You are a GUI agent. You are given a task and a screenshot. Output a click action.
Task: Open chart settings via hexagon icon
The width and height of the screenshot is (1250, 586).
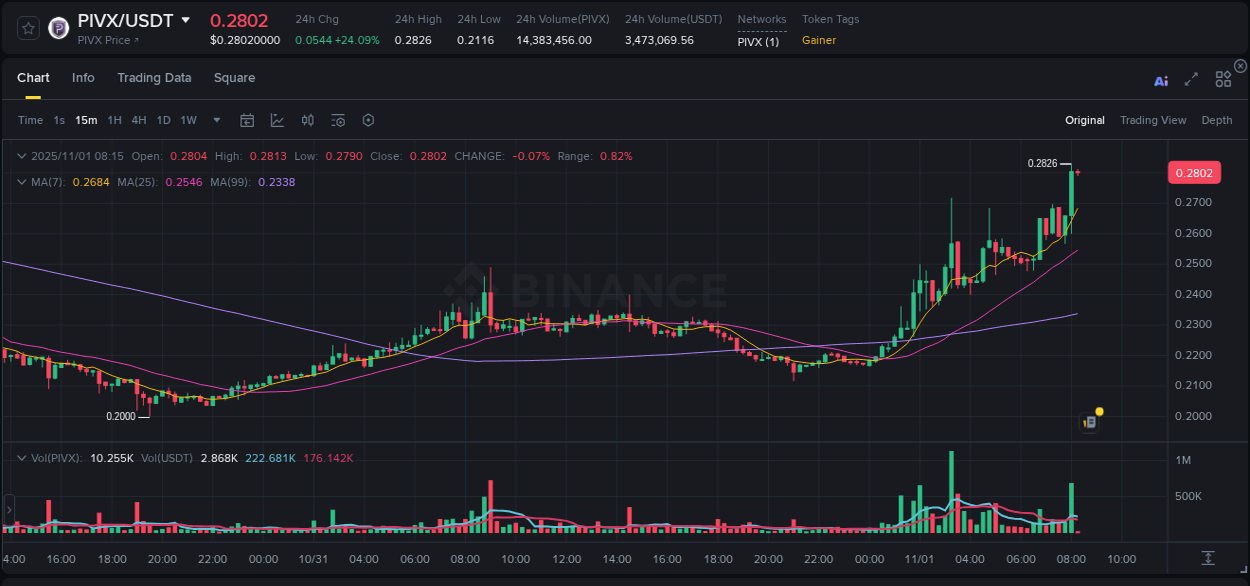pyautogui.click(x=368, y=120)
